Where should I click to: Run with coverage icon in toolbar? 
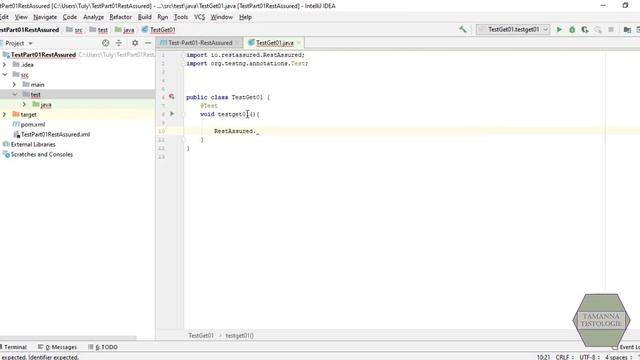[585, 29]
